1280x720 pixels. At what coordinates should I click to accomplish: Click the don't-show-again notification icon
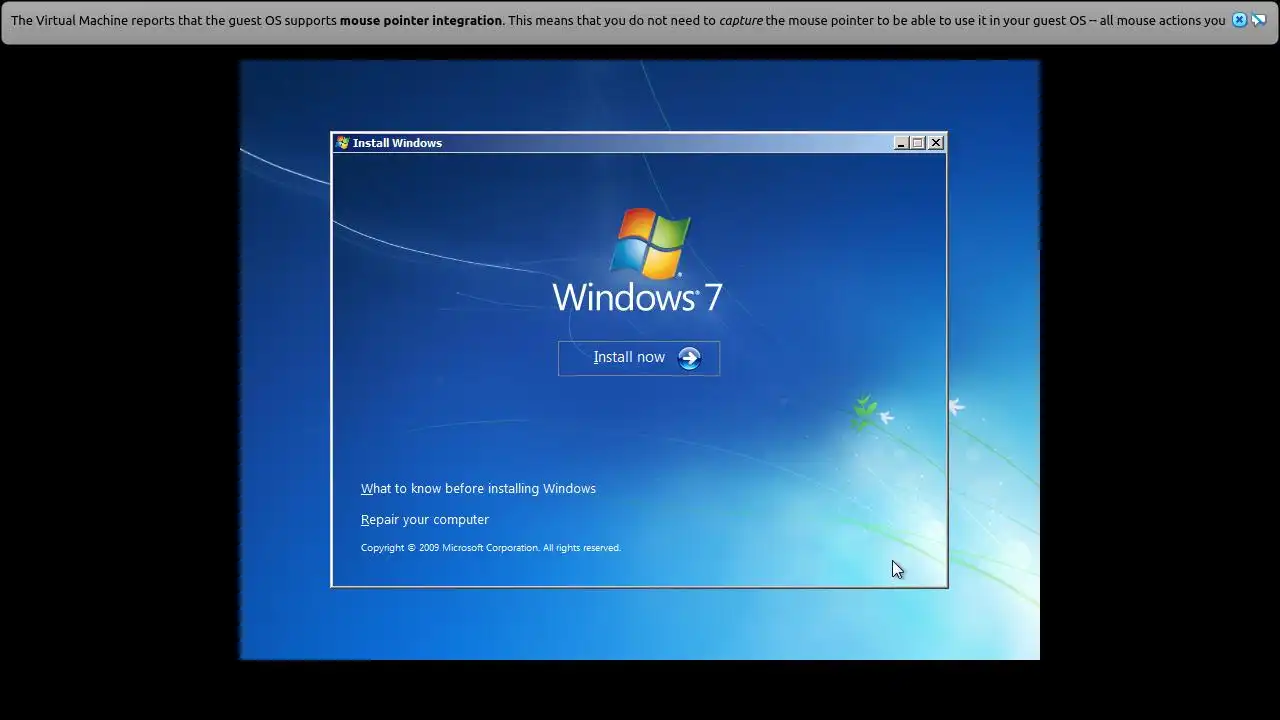click(1259, 20)
